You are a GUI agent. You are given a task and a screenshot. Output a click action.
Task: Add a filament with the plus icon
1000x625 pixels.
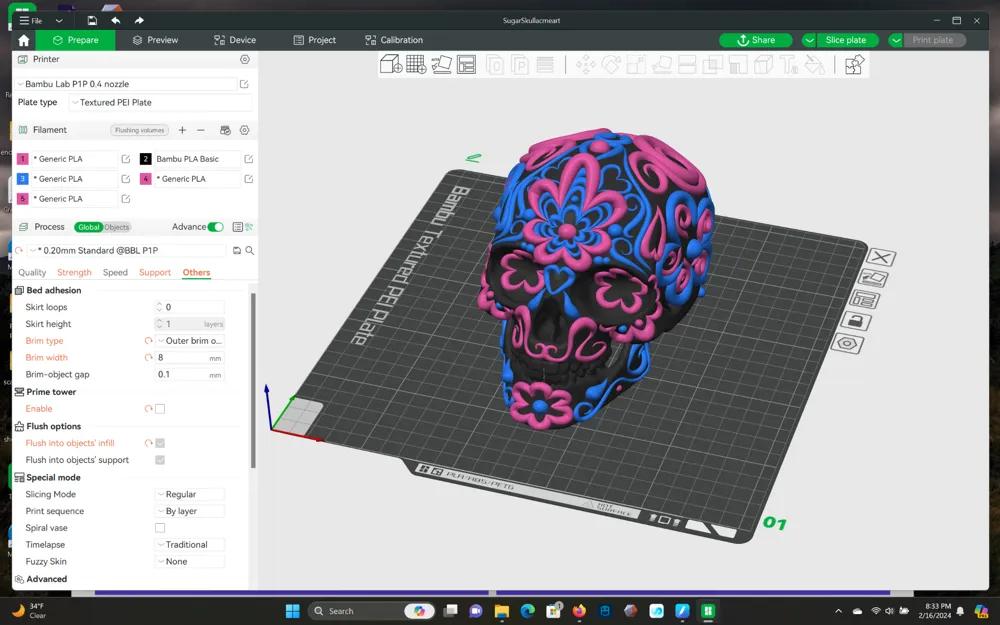click(x=182, y=130)
